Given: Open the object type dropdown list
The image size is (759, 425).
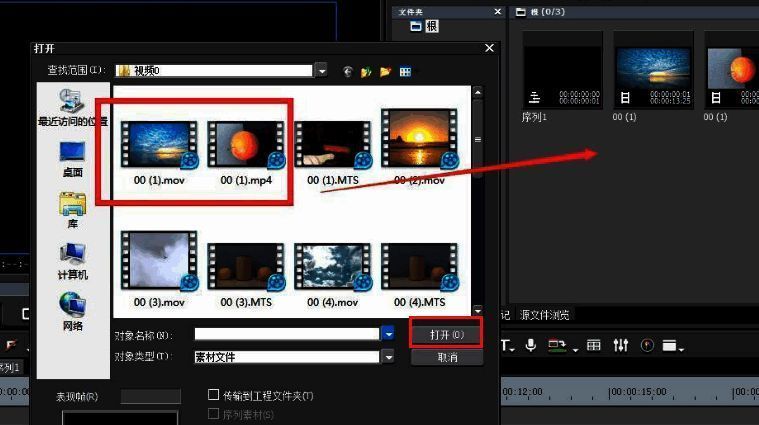Looking at the screenshot, I should pyautogui.click(x=387, y=357).
